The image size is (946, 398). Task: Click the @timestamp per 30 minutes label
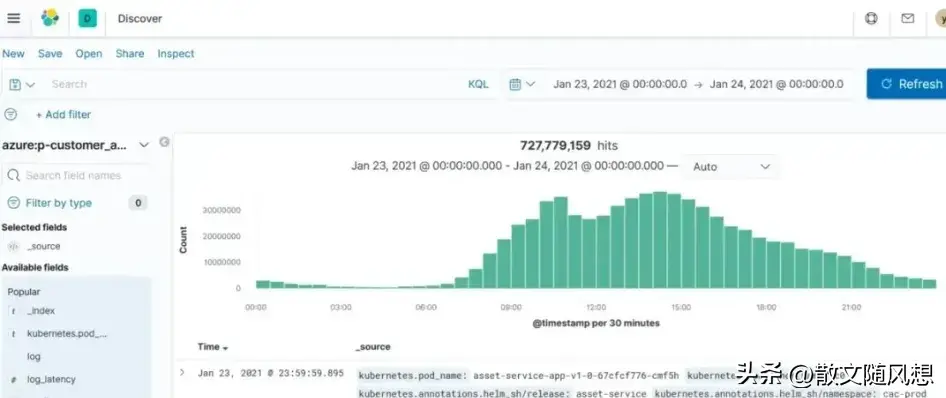pos(596,323)
